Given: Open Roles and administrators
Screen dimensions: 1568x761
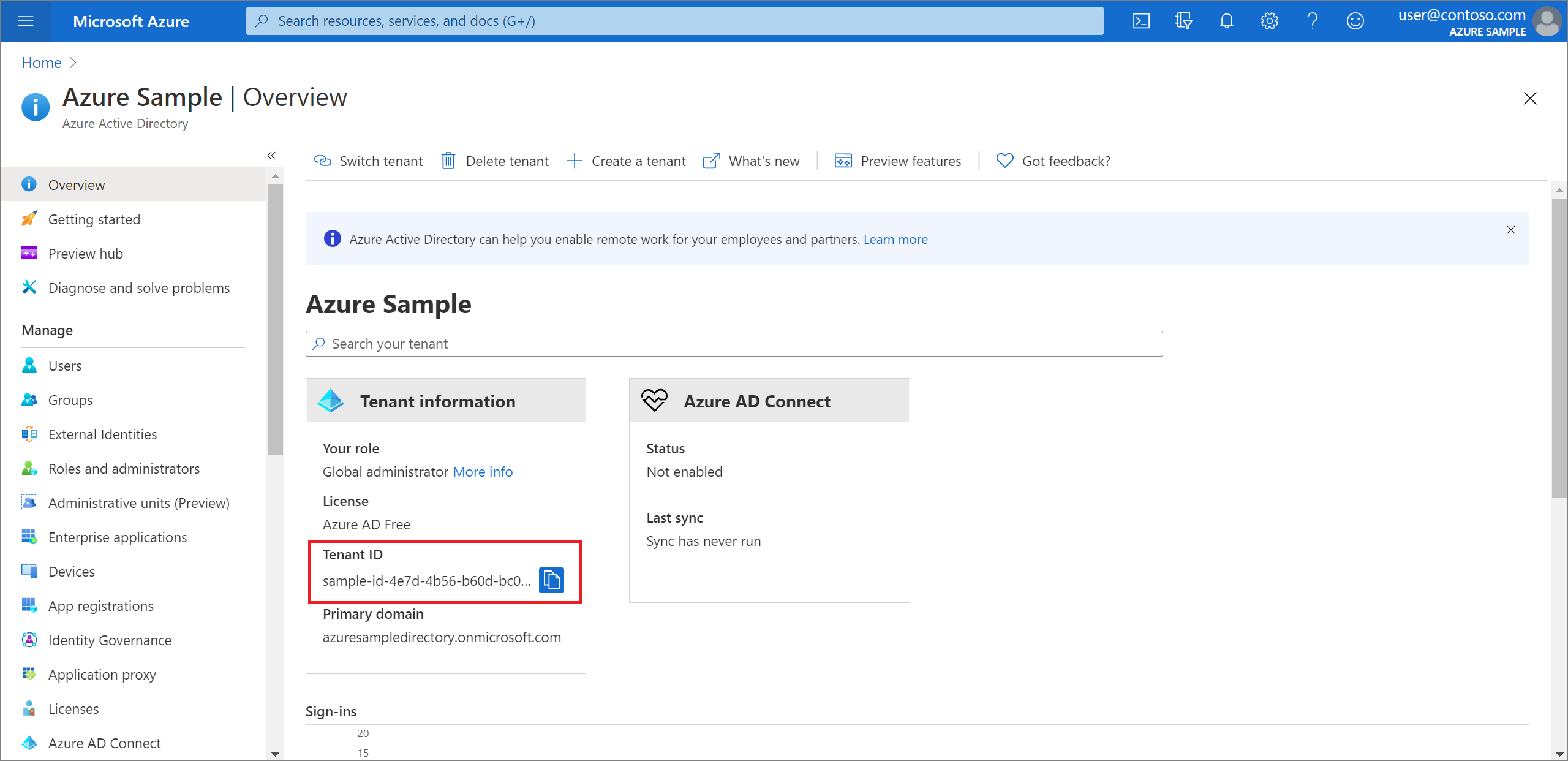Looking at the screenshot, I should [x=134, y=468].
